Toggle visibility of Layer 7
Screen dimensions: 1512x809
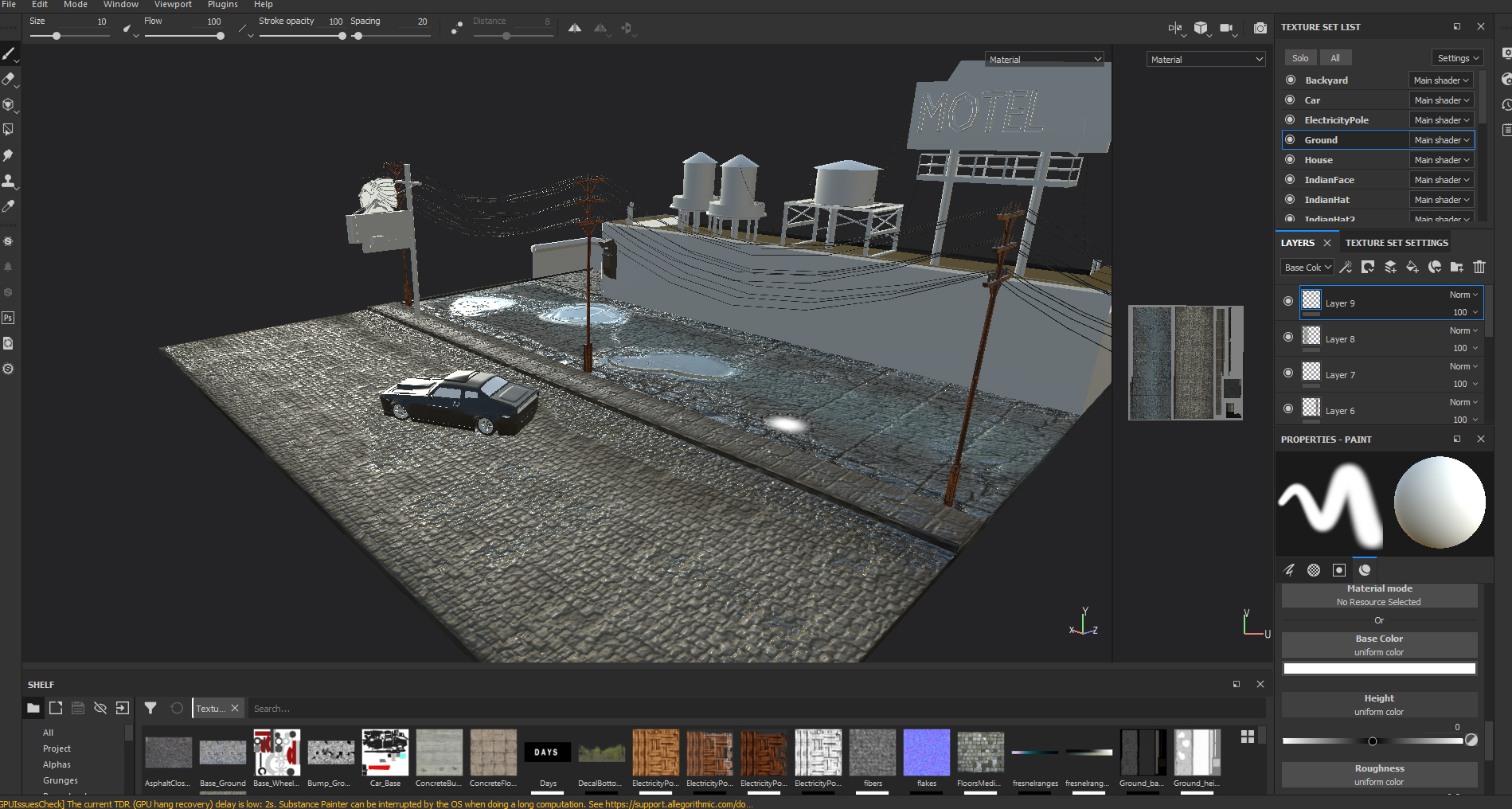click(1288, 373)
